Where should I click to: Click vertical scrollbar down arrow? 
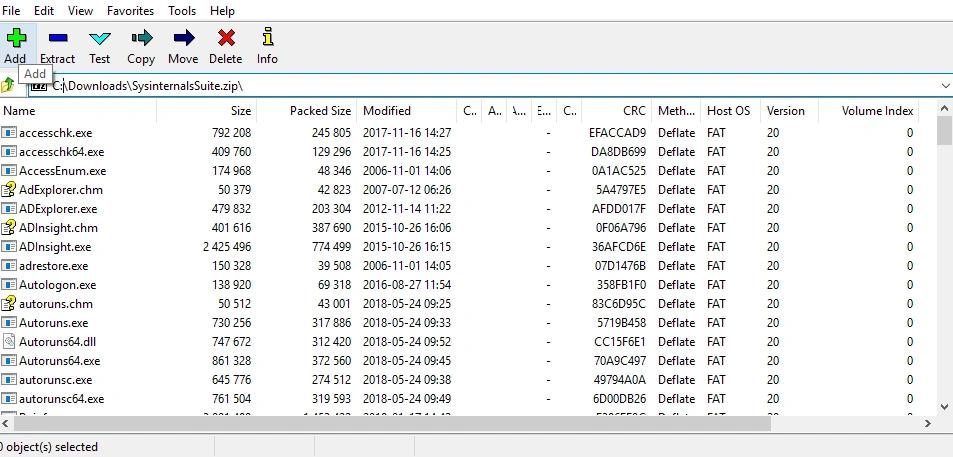[x=944, y=407]
